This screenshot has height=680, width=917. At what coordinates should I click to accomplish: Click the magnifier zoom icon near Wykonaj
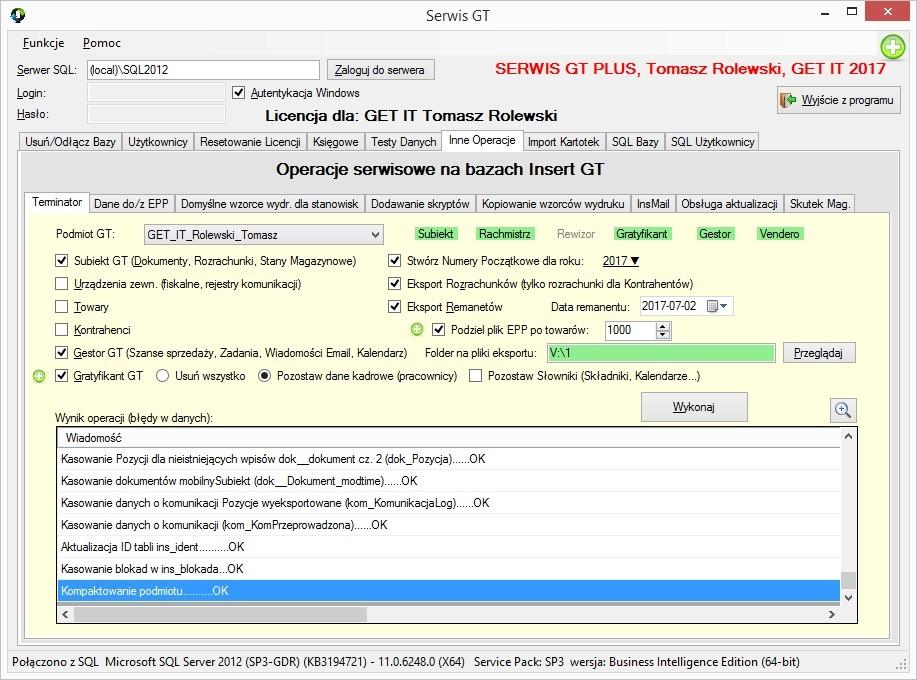click(x=843, y=410)
